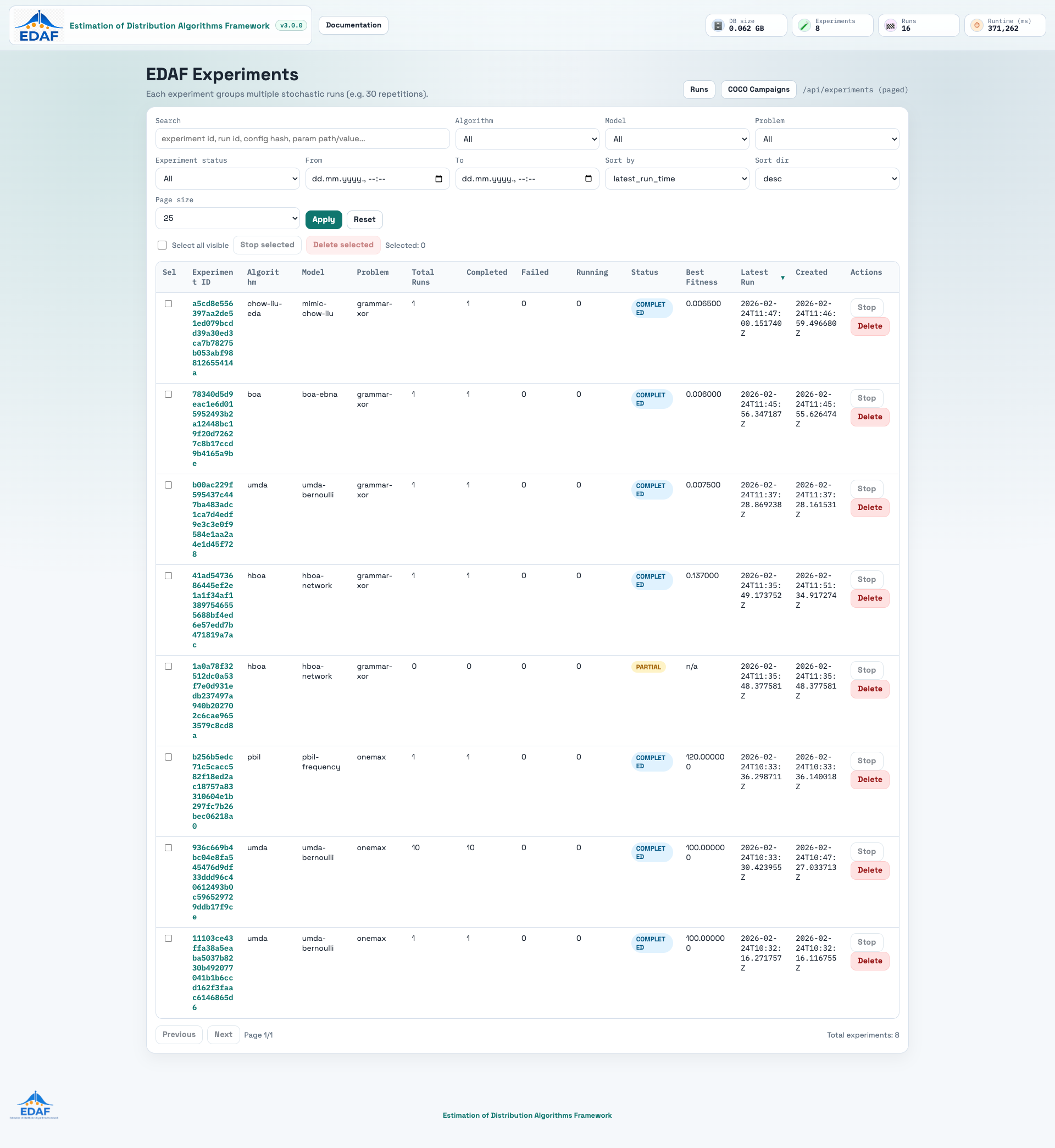Click the EDAF footer logo

pyautogui.click(x=35, y=1105)
